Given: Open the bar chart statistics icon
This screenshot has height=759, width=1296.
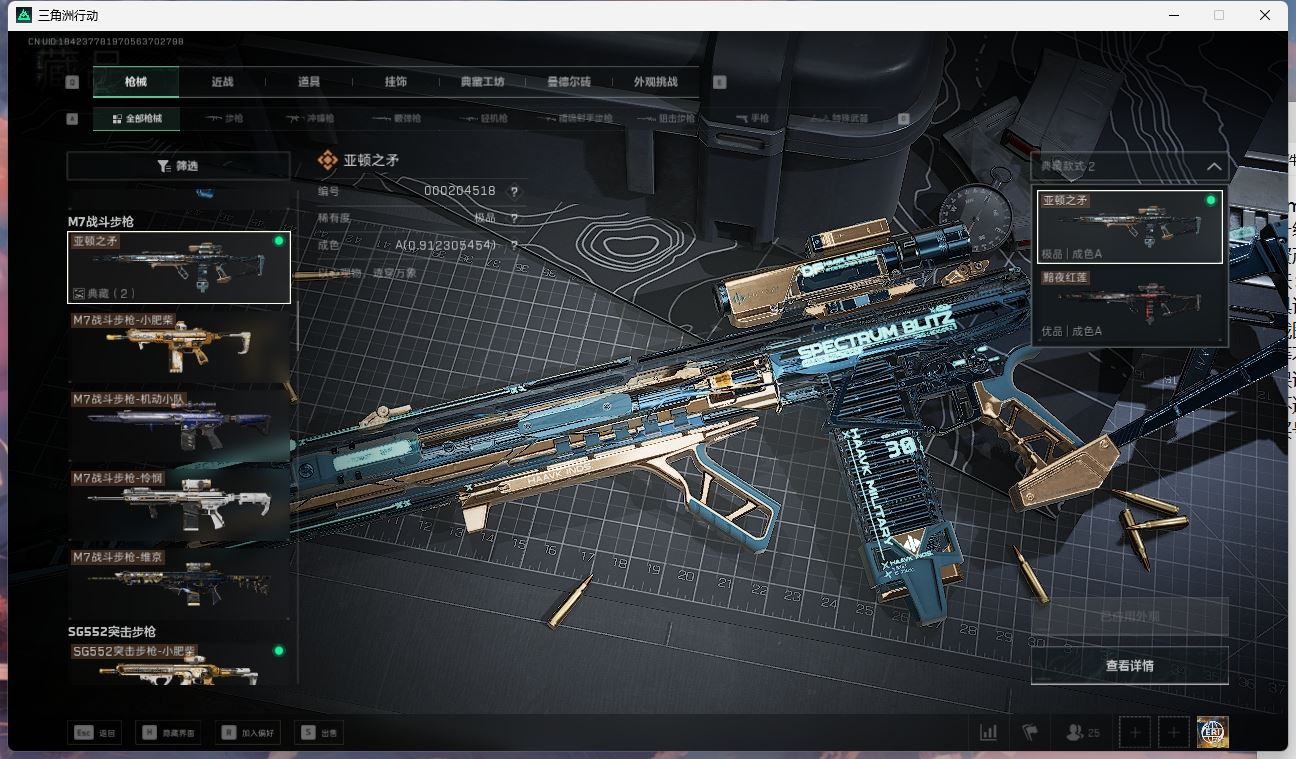Looking at the screenshot, I should pos(988,733).
